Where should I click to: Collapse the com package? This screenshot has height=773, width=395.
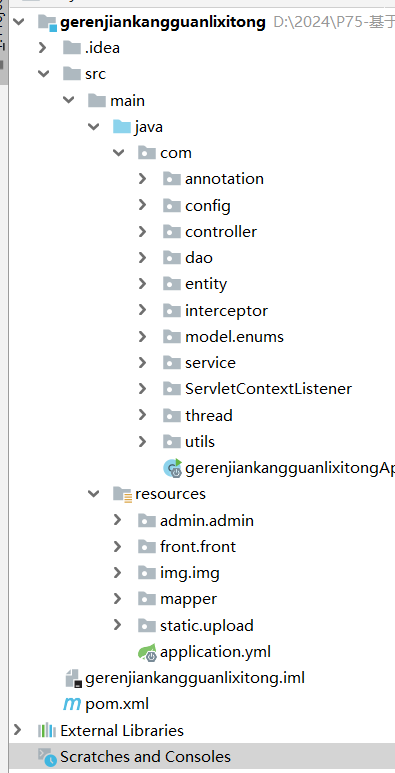click(118, 153)
